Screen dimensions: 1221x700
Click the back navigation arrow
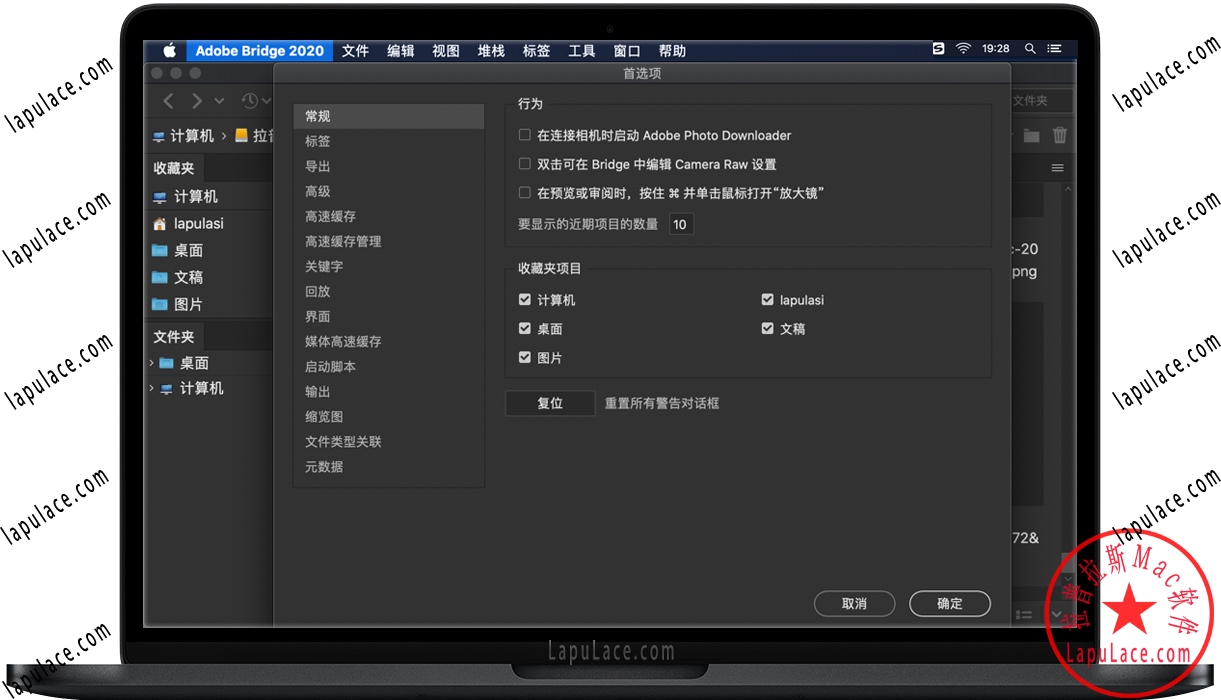pyautogui.click(x=168, y=101)
